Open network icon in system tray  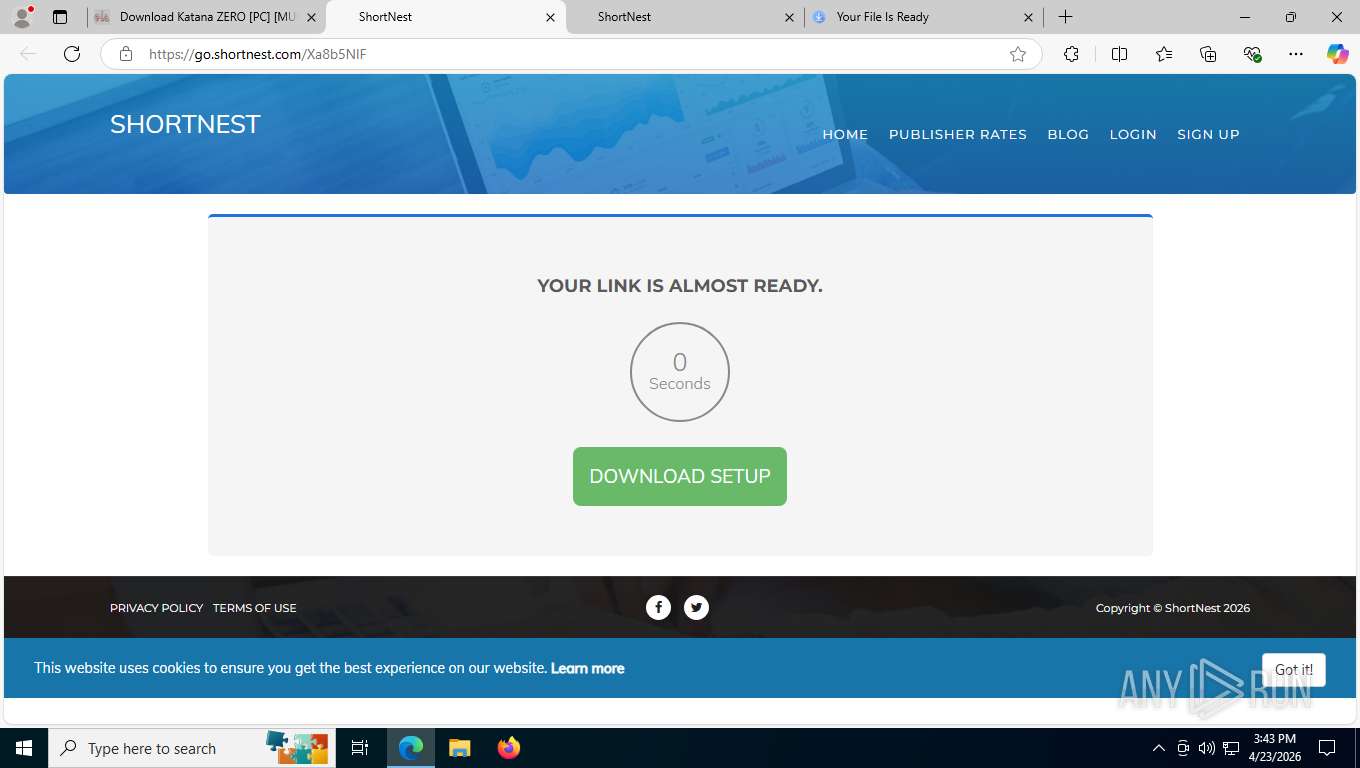pyautogui.click(x=1231, y=748)
